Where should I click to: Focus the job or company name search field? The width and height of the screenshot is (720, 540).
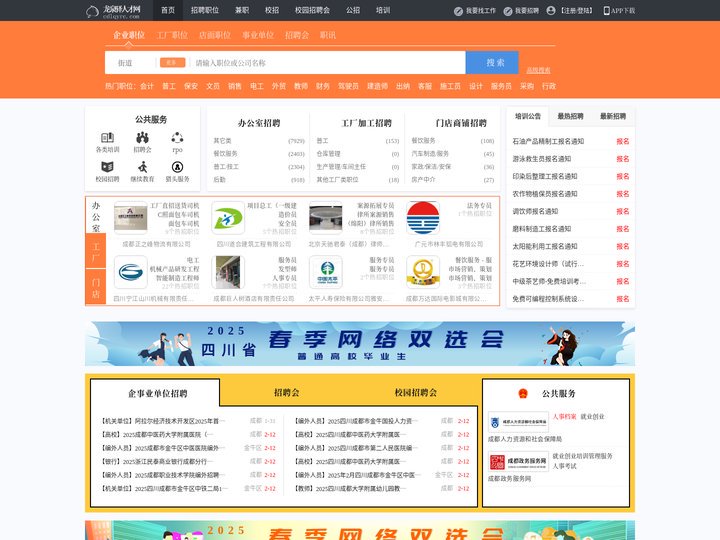click(x=328, y=63)
